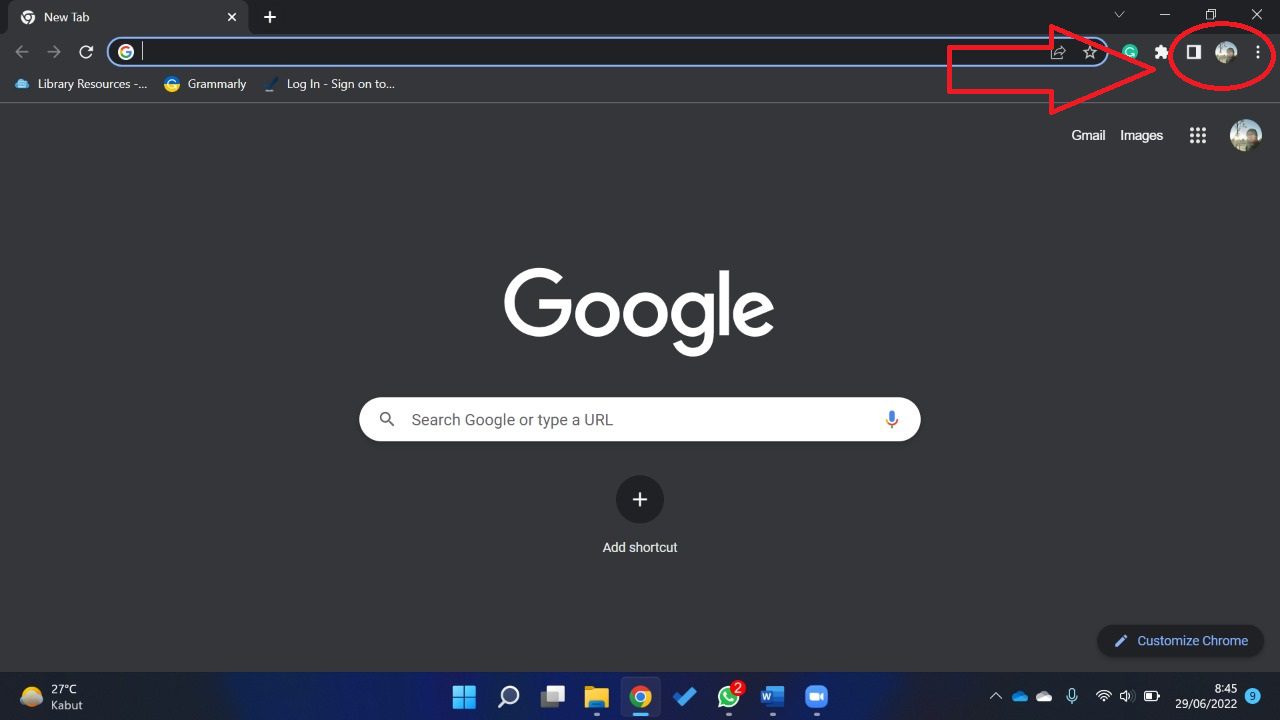This screenshot has height=720, width=1280.
Task: Open the Chrome three-dot menu
Action: pos(1258,52)
